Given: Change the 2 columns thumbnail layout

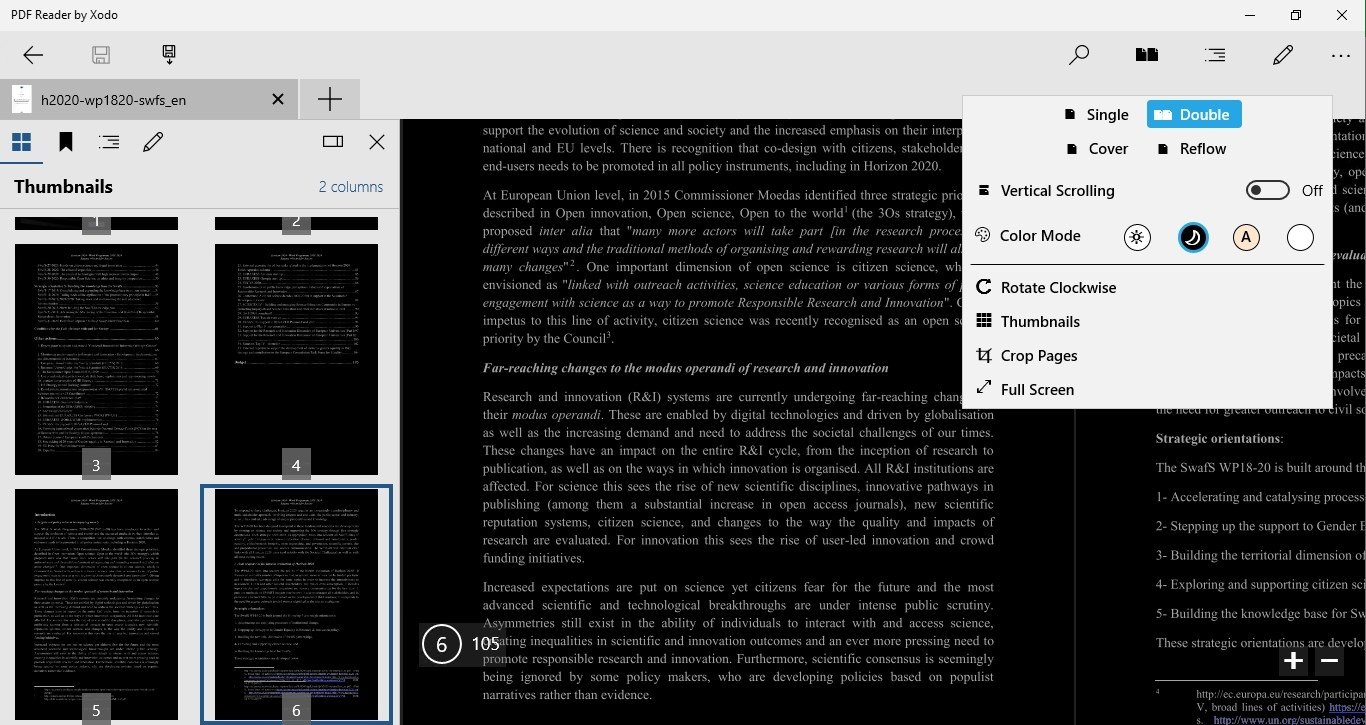Looking at the screenshot, I should (350, 187).
